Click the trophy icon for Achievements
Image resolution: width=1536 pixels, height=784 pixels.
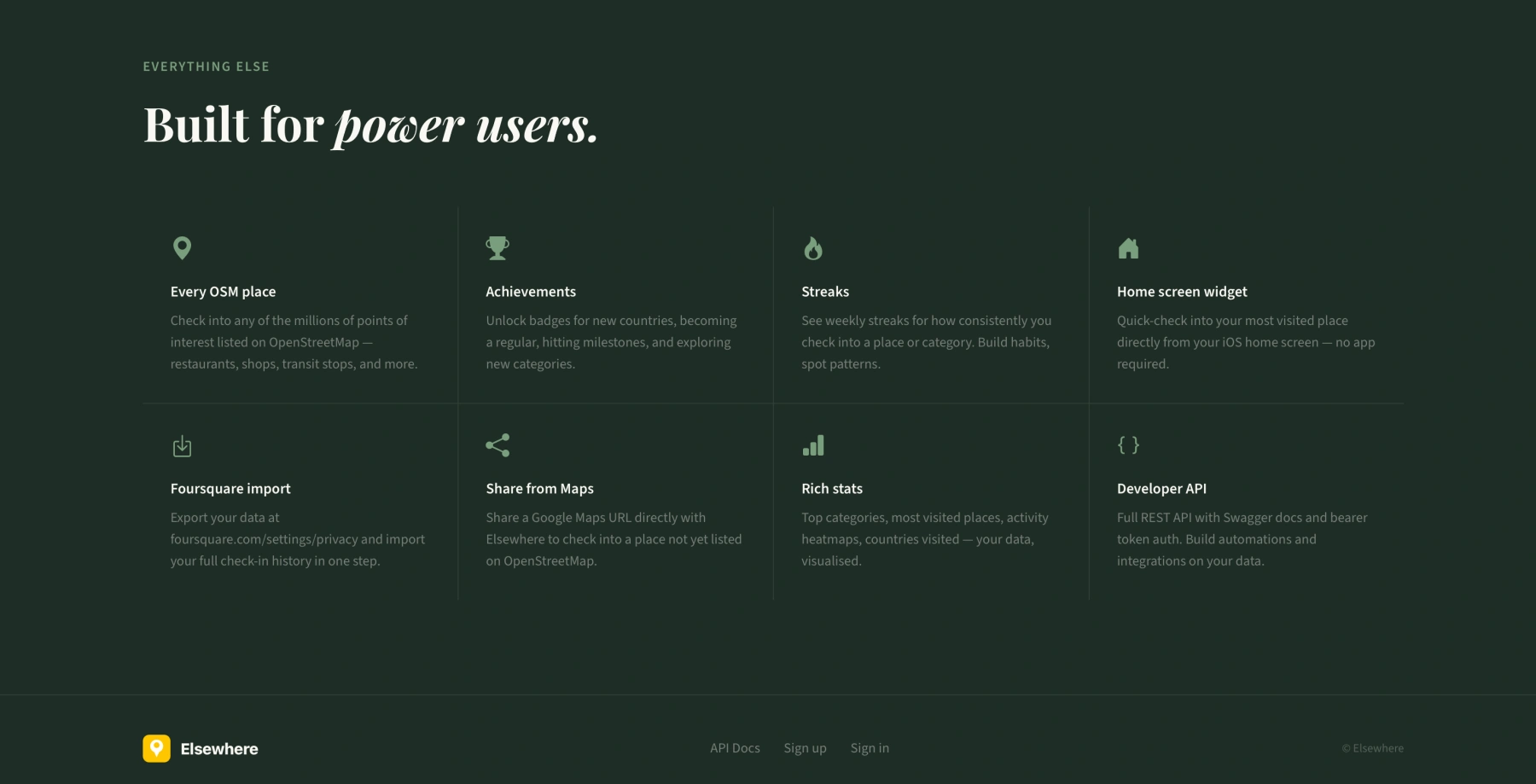click(x=497, y=248)
